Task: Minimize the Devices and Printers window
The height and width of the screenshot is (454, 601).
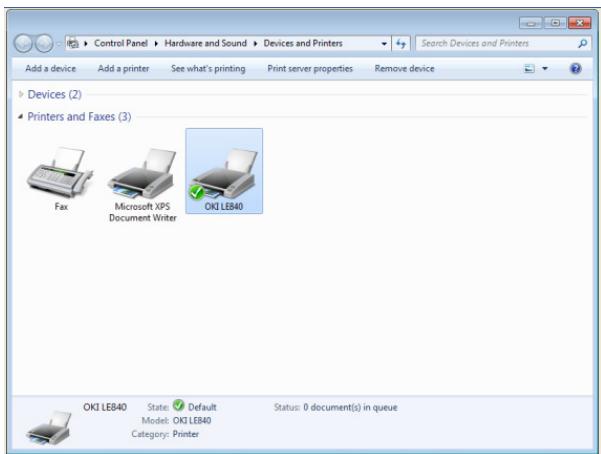Action: pyautogui.click(x=530, y=23)
